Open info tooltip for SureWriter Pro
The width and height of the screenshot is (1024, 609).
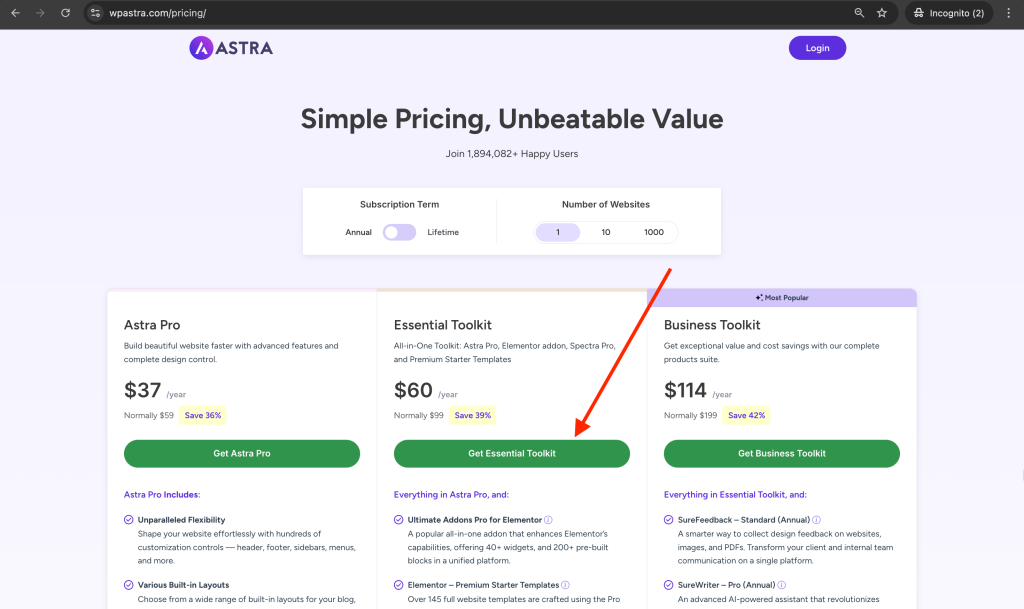coord(782,586)
